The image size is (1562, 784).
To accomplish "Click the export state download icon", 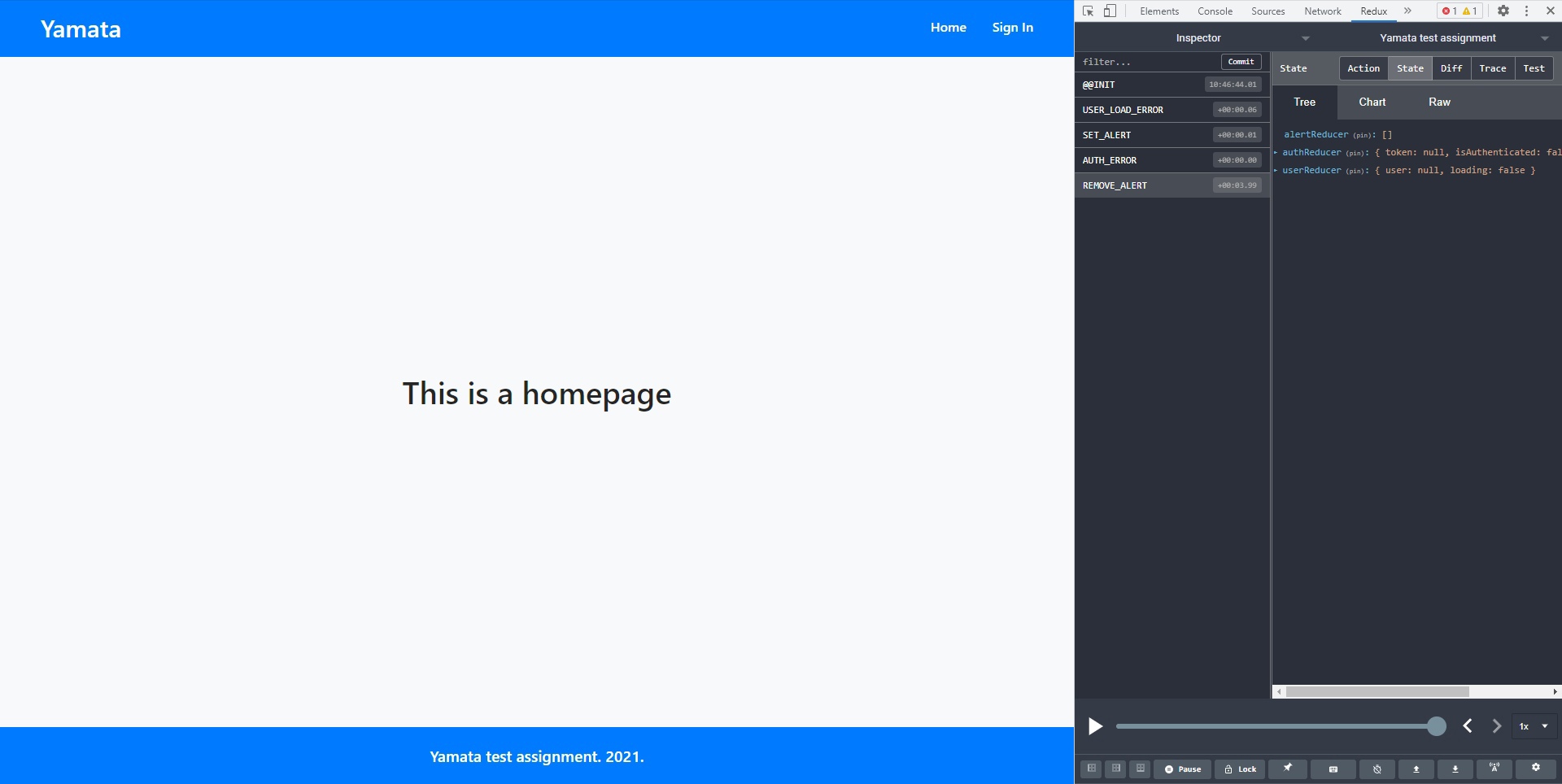I will (x=1455, y=769).
